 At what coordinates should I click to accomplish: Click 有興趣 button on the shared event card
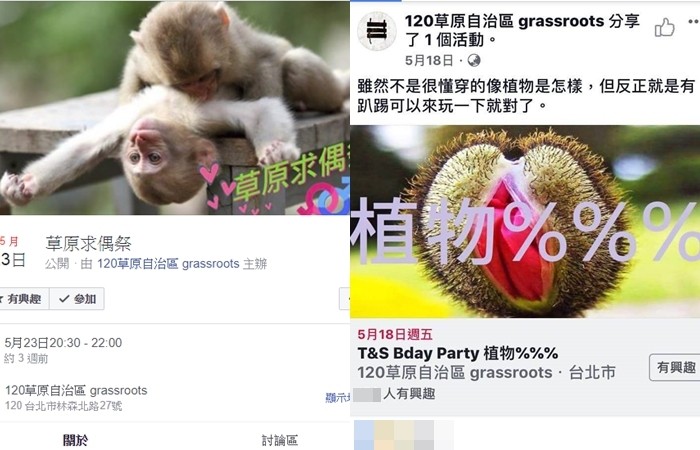click(675, 367)
